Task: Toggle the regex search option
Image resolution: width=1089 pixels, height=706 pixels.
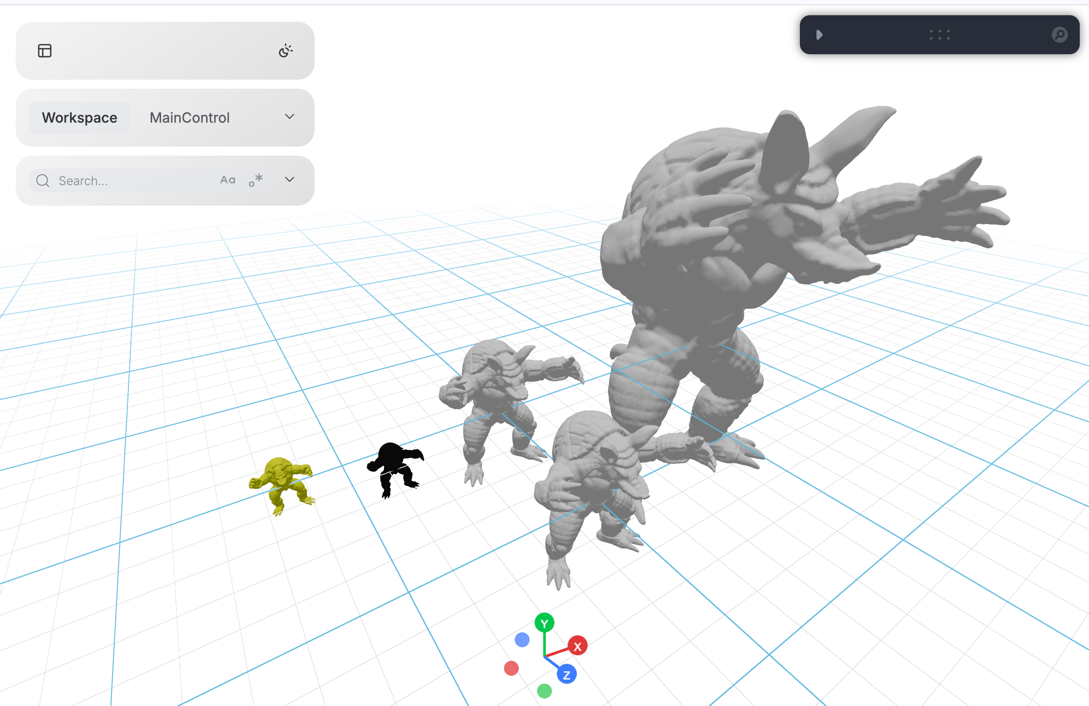Action: 256,180
